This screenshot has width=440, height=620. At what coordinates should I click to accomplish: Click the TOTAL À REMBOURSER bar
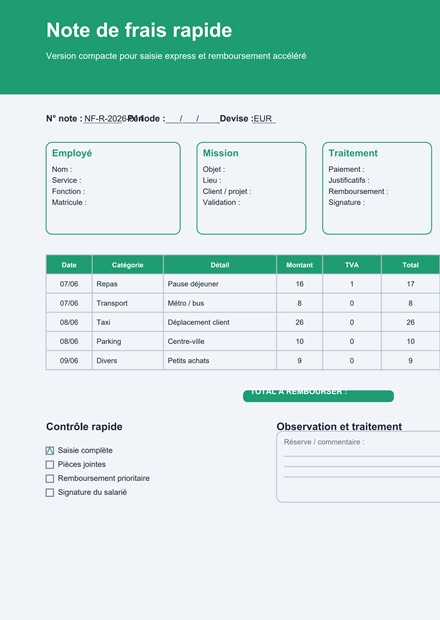[318, 396]
